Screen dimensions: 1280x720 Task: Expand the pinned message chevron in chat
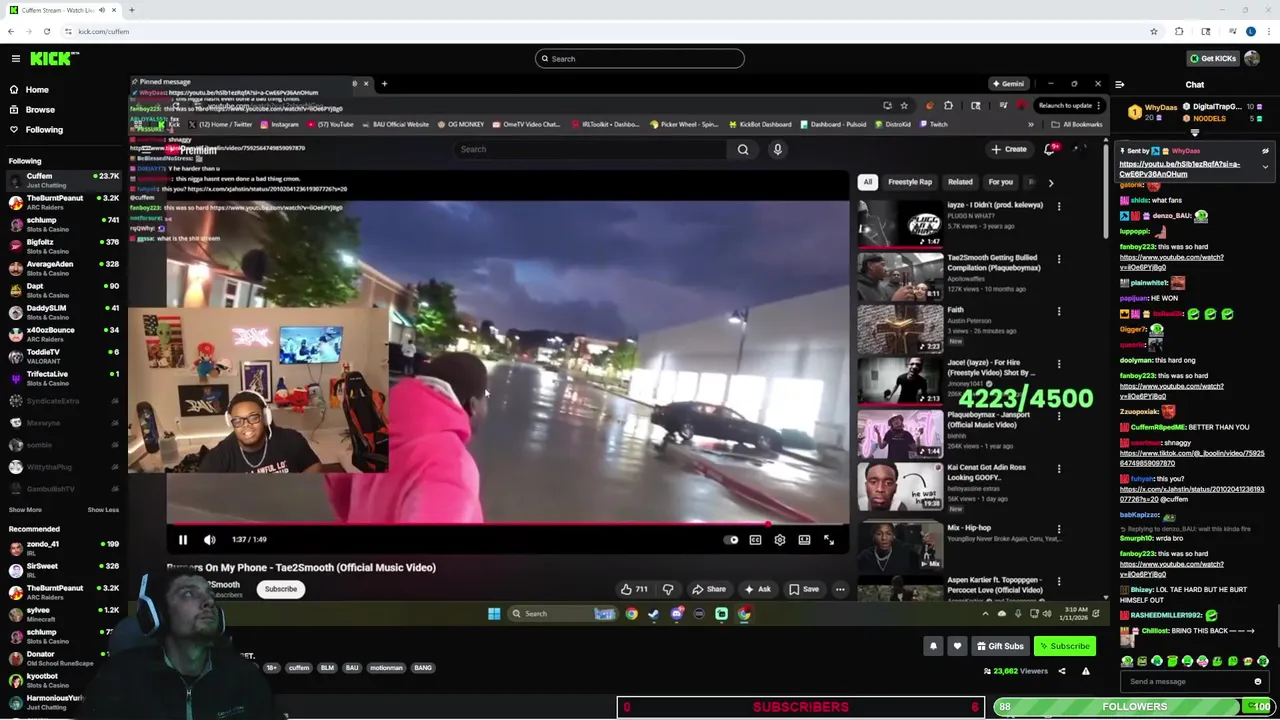pyautogui.click(x=1265, y=167)
